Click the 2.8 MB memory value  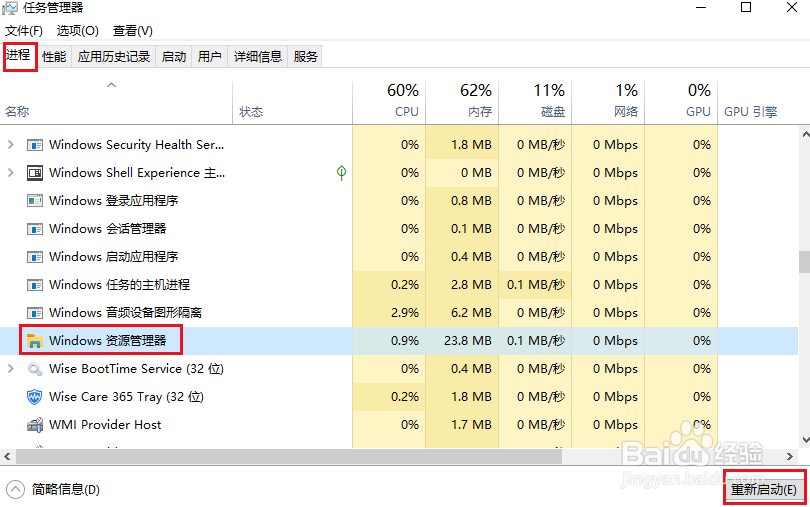click(x=471, y=284)
